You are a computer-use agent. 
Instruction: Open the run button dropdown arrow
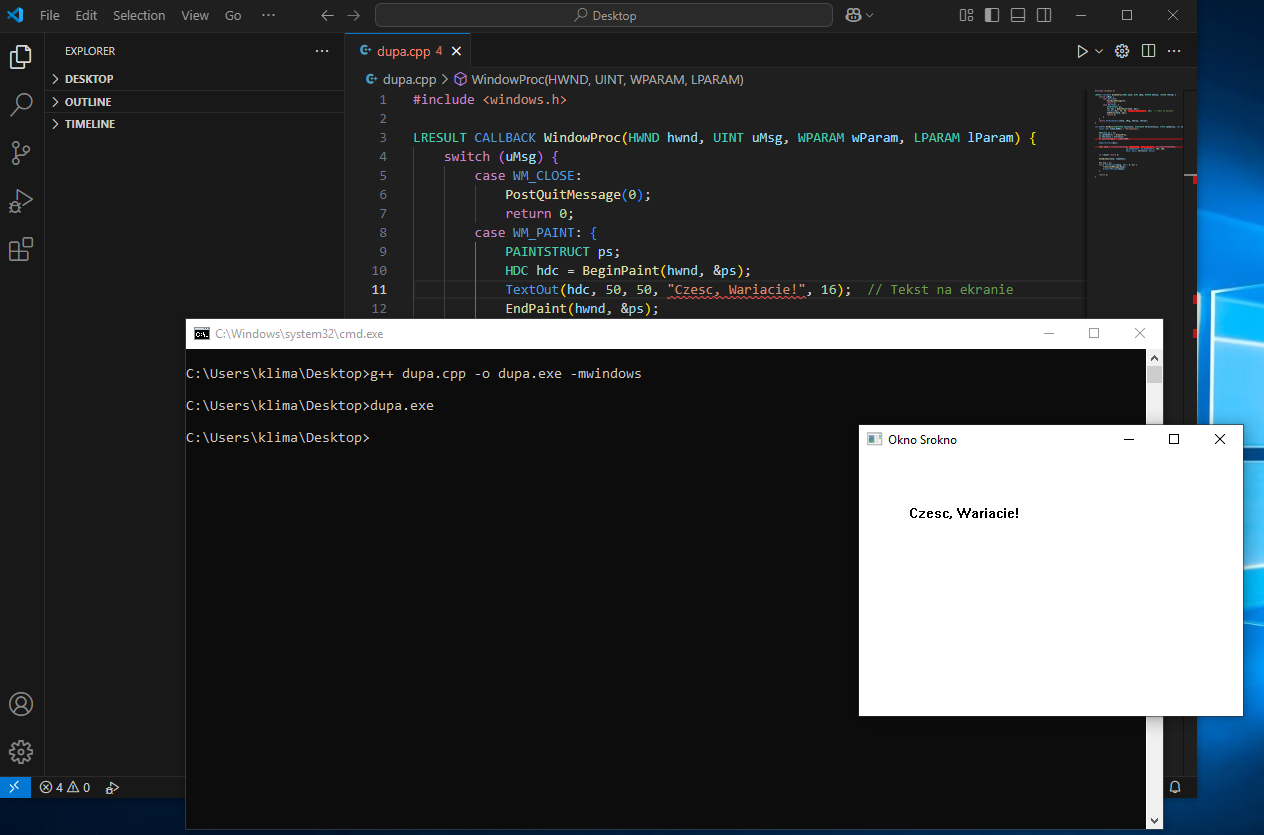coord(1099,51)
